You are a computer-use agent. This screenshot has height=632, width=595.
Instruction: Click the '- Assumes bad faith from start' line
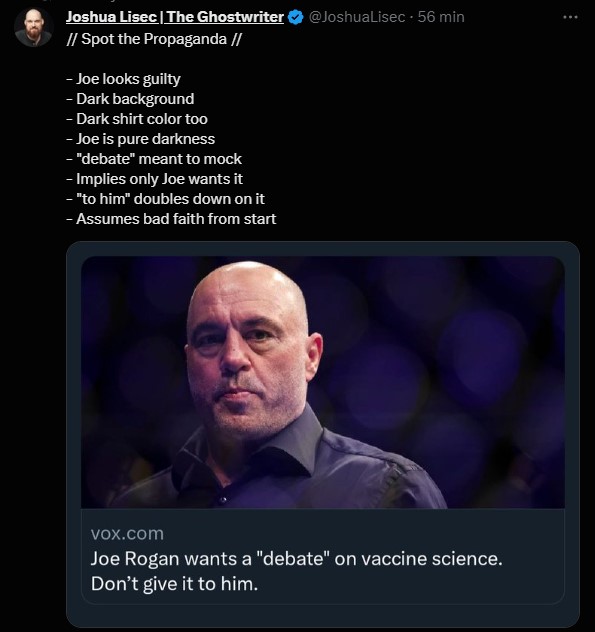coord(171,219)
